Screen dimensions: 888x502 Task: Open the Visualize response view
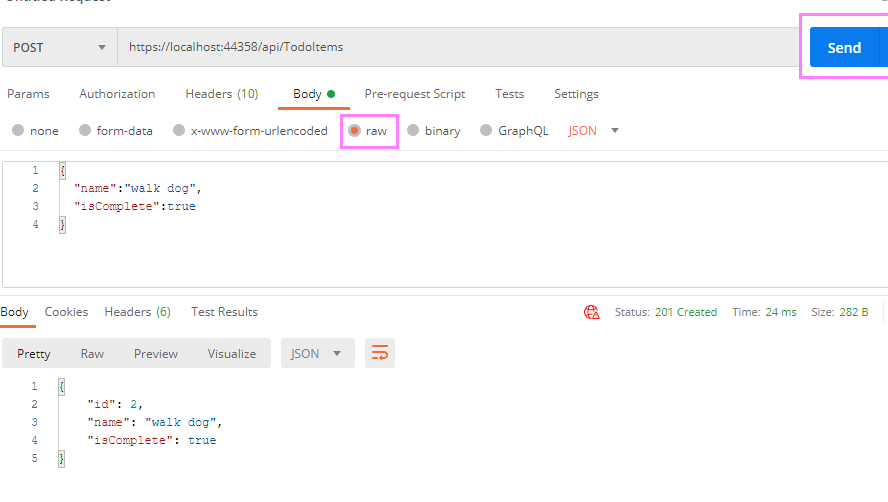click(x=232, y=354)
